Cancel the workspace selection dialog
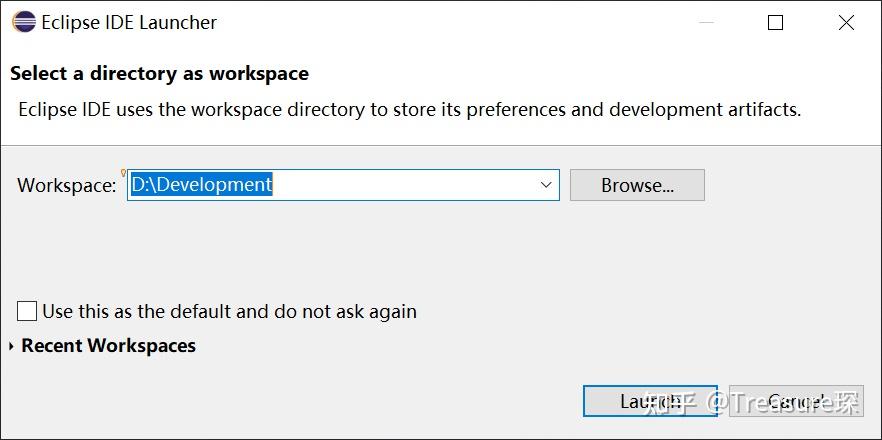882x440 pixels. 796,401
